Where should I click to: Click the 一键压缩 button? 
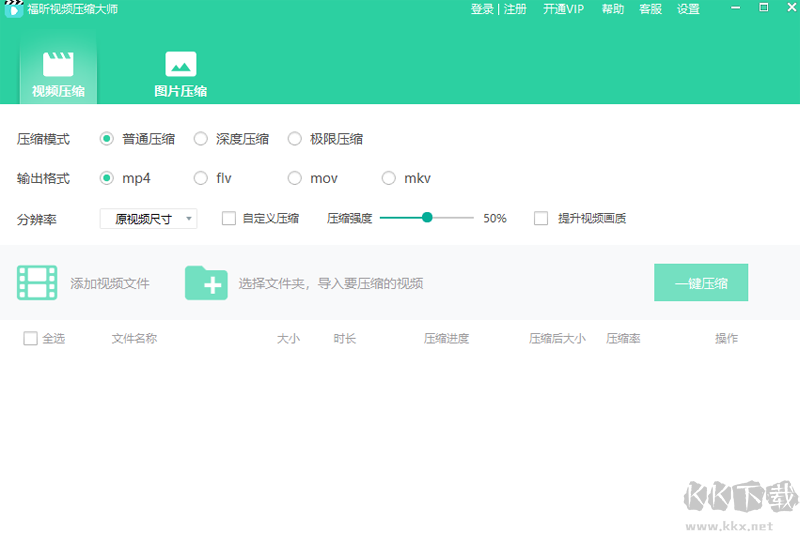click(701, 283)
